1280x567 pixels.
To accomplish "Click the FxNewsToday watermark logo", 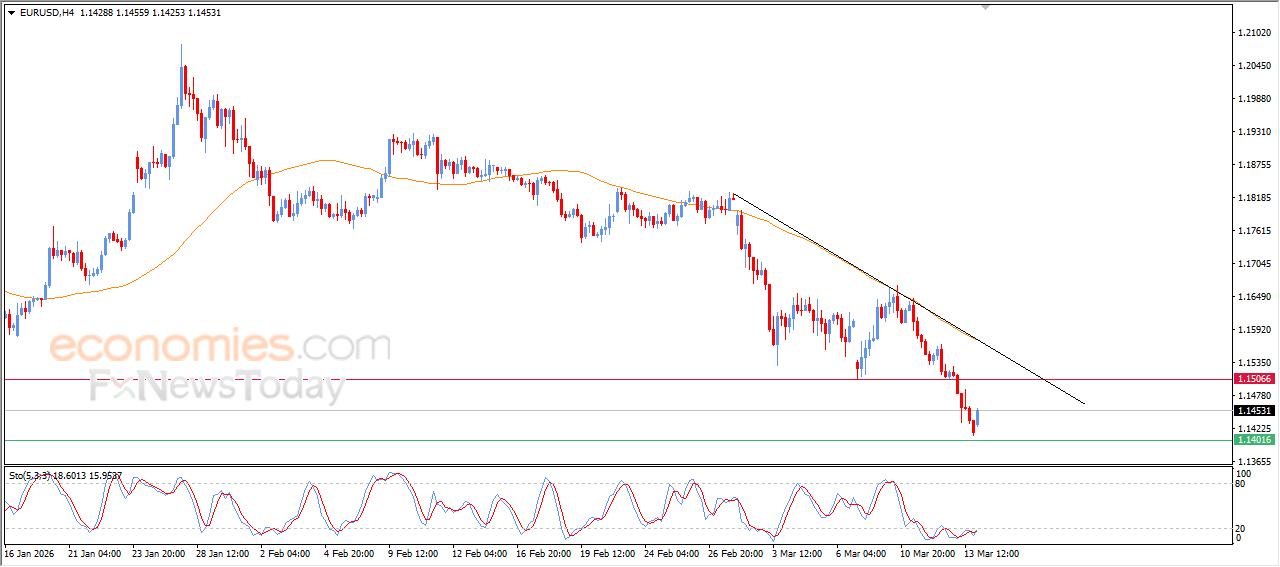I will [x=217, y=386].
